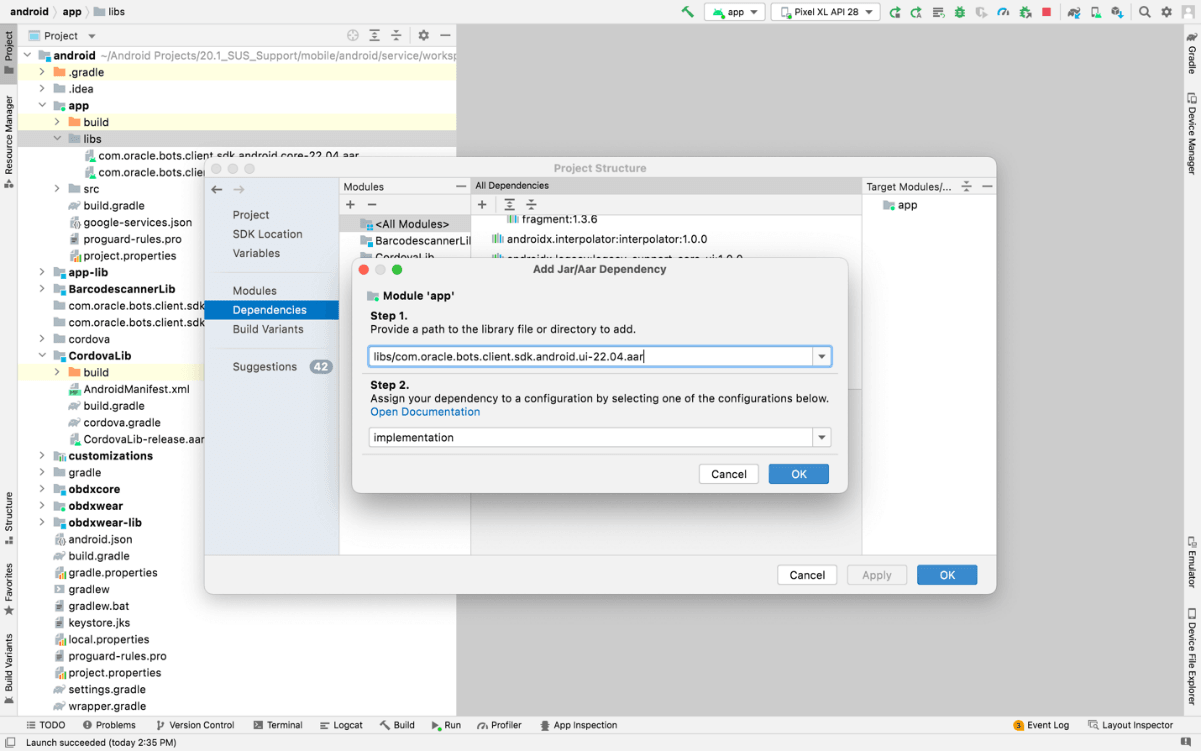Click Expand All in Project panel header
Viewport: 1201px width, 751px height.
point(375,35)
